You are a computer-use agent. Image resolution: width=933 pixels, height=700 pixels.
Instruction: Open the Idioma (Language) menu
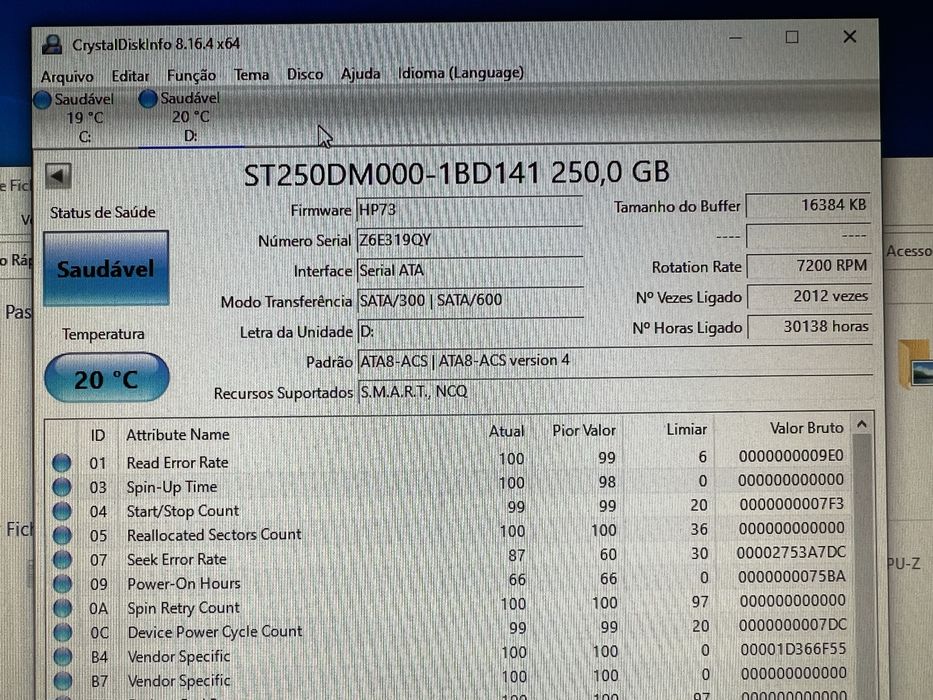[x=461, y=73]
